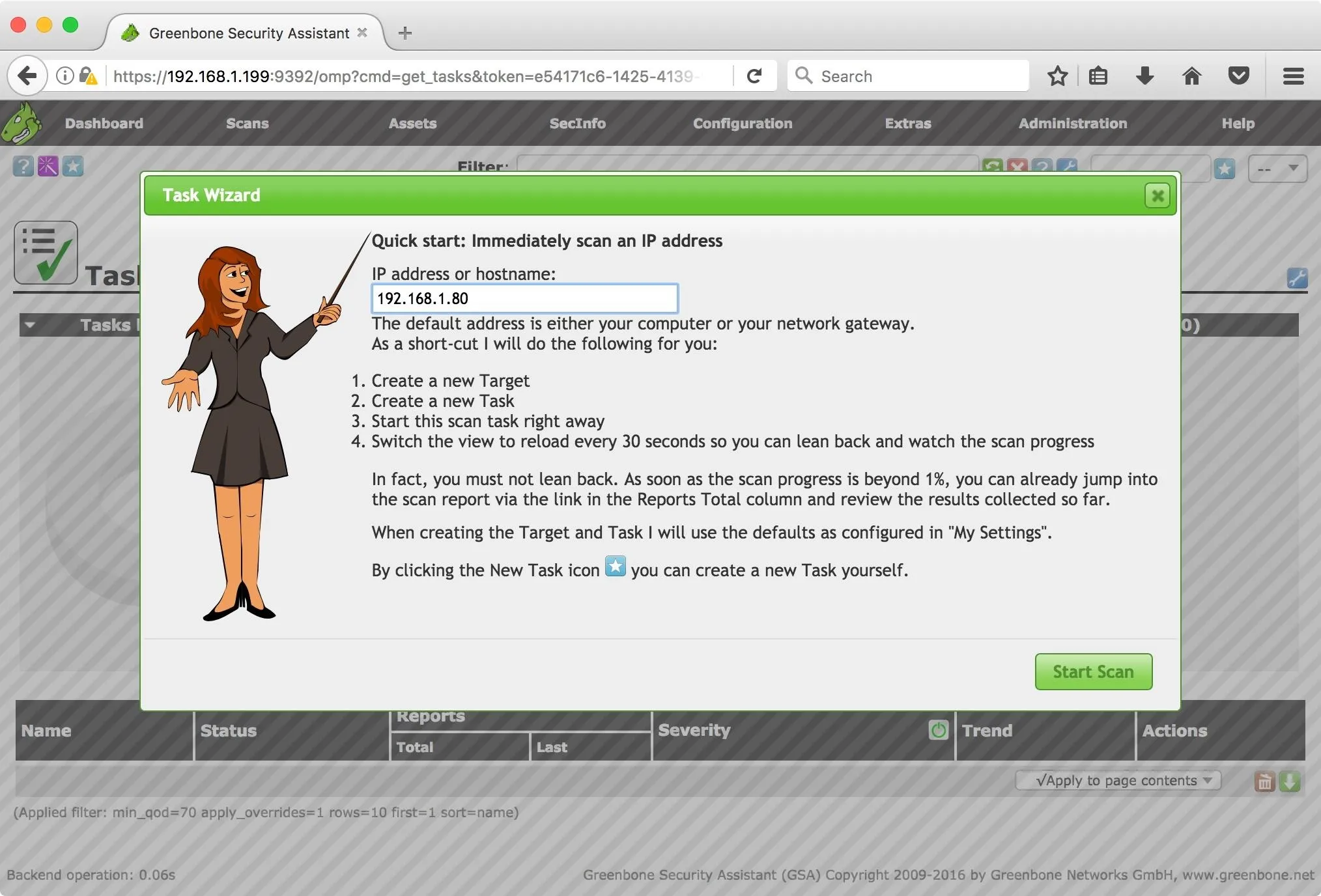
Task: Click the Greenbone dragon logo
Action: click(21, 123)
